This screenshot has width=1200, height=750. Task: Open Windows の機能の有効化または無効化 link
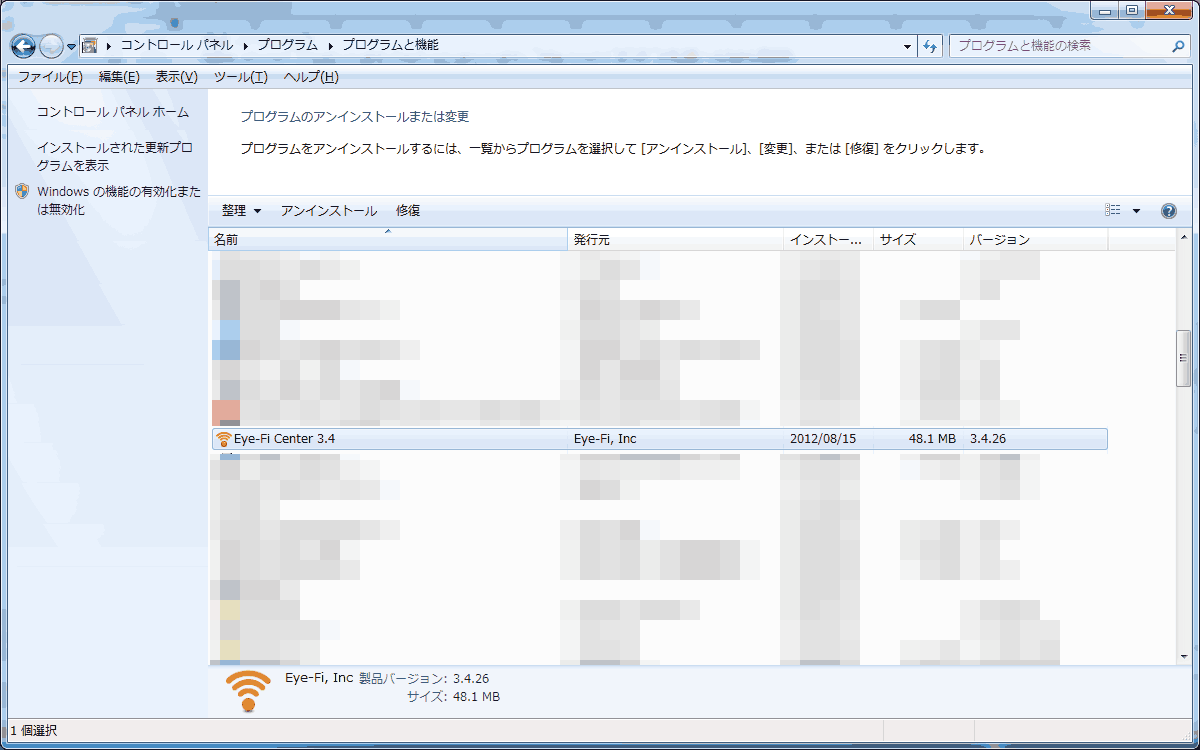tap(118, 200)
